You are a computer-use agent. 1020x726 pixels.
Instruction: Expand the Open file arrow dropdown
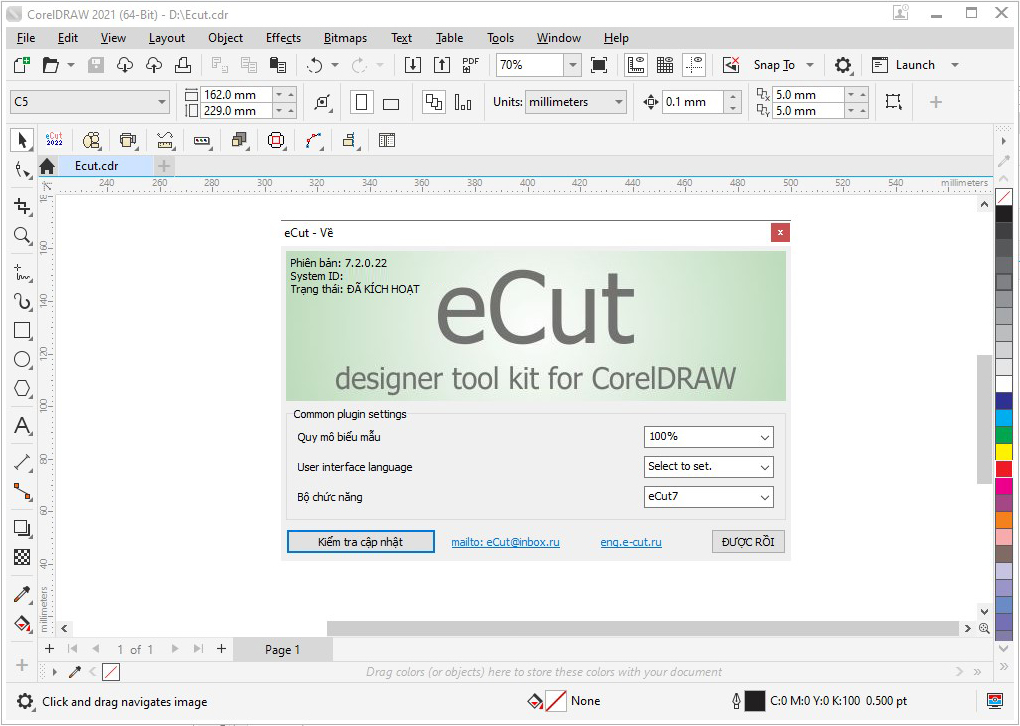pyautogui.click(x=71, y=65)
